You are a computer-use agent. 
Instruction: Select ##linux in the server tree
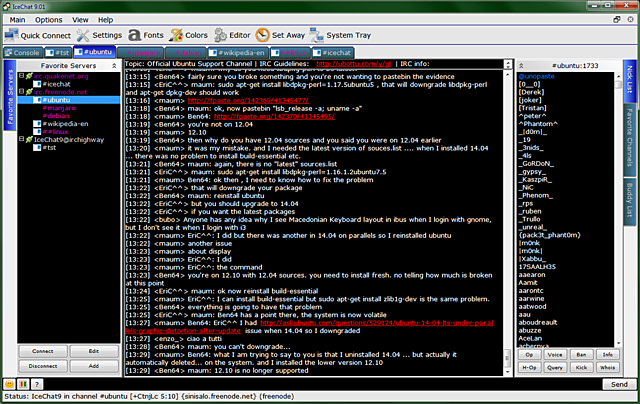(x=56, y=132)
